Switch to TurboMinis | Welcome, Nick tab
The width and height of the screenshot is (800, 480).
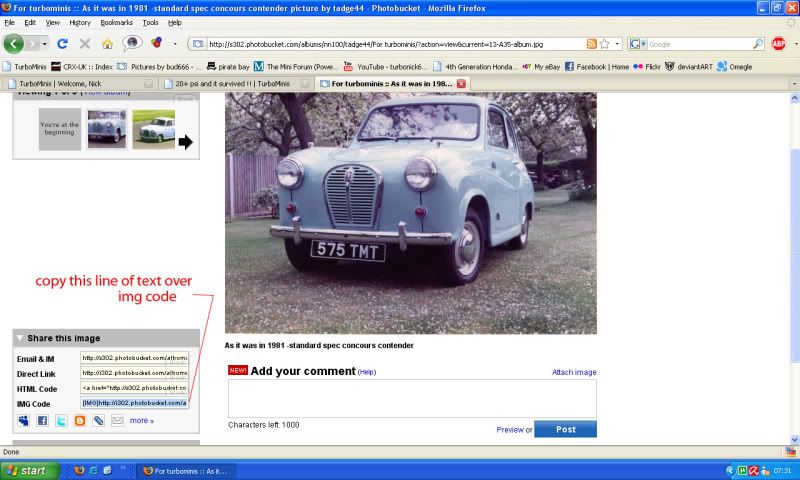[x=79, y=84]
